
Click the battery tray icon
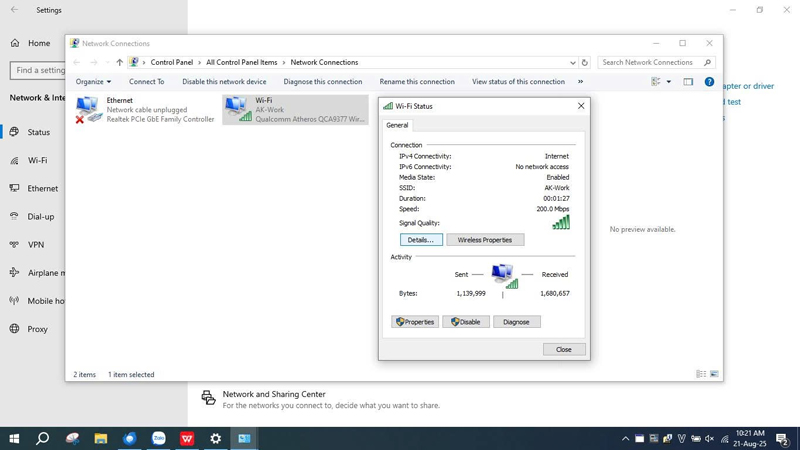pos(696,439)
